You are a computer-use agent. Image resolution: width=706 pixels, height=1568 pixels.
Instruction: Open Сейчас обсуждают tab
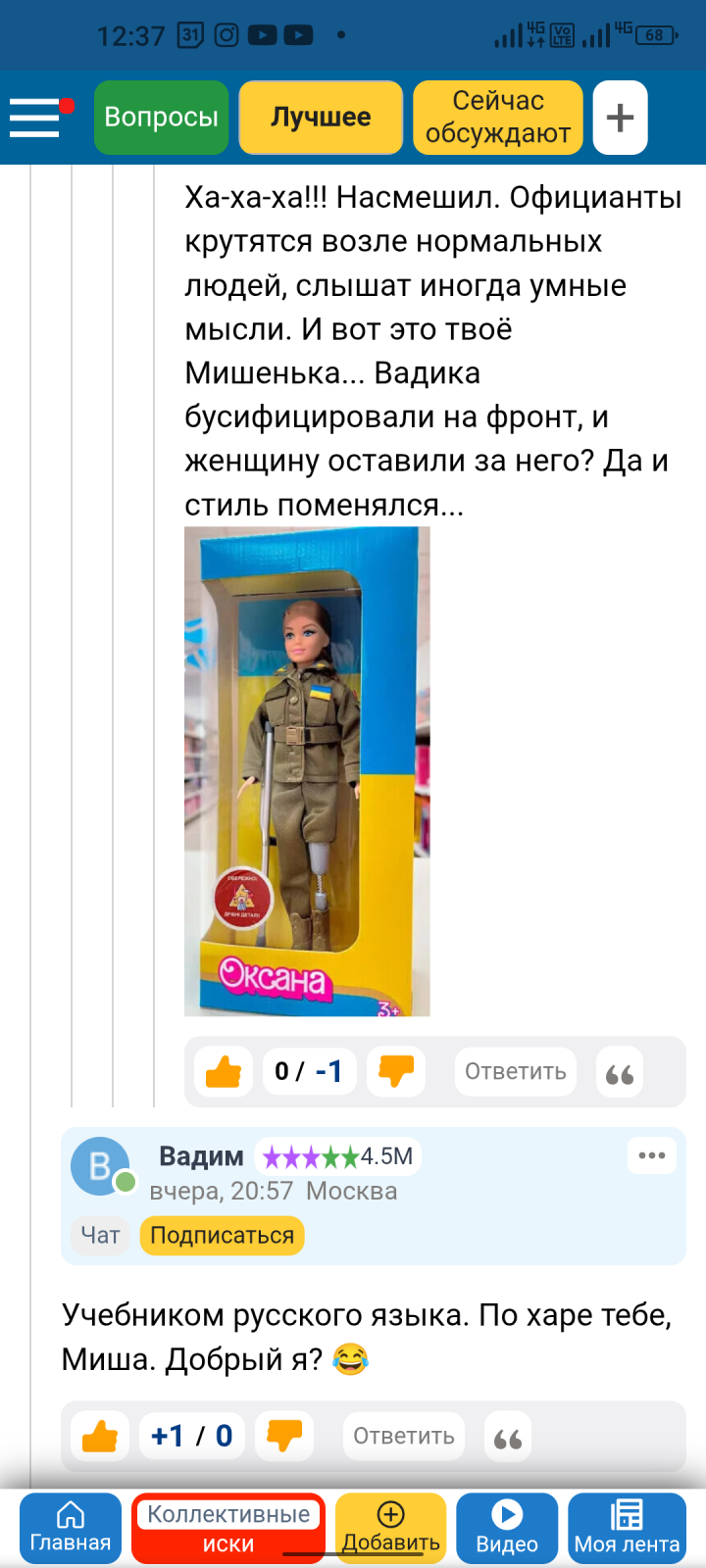point(498,118)
